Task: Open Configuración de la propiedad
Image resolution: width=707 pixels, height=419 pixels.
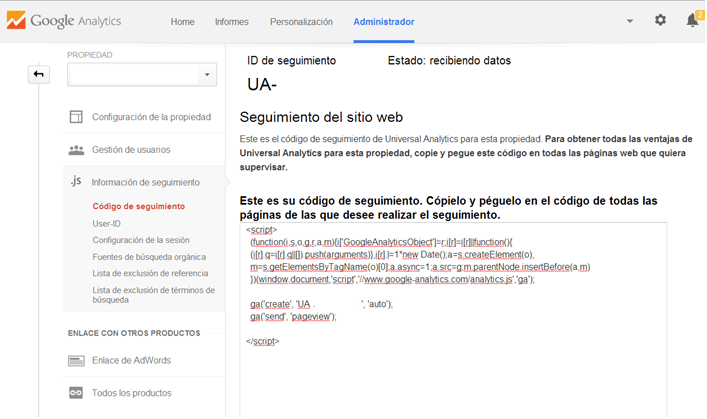Action: [152, 117]
